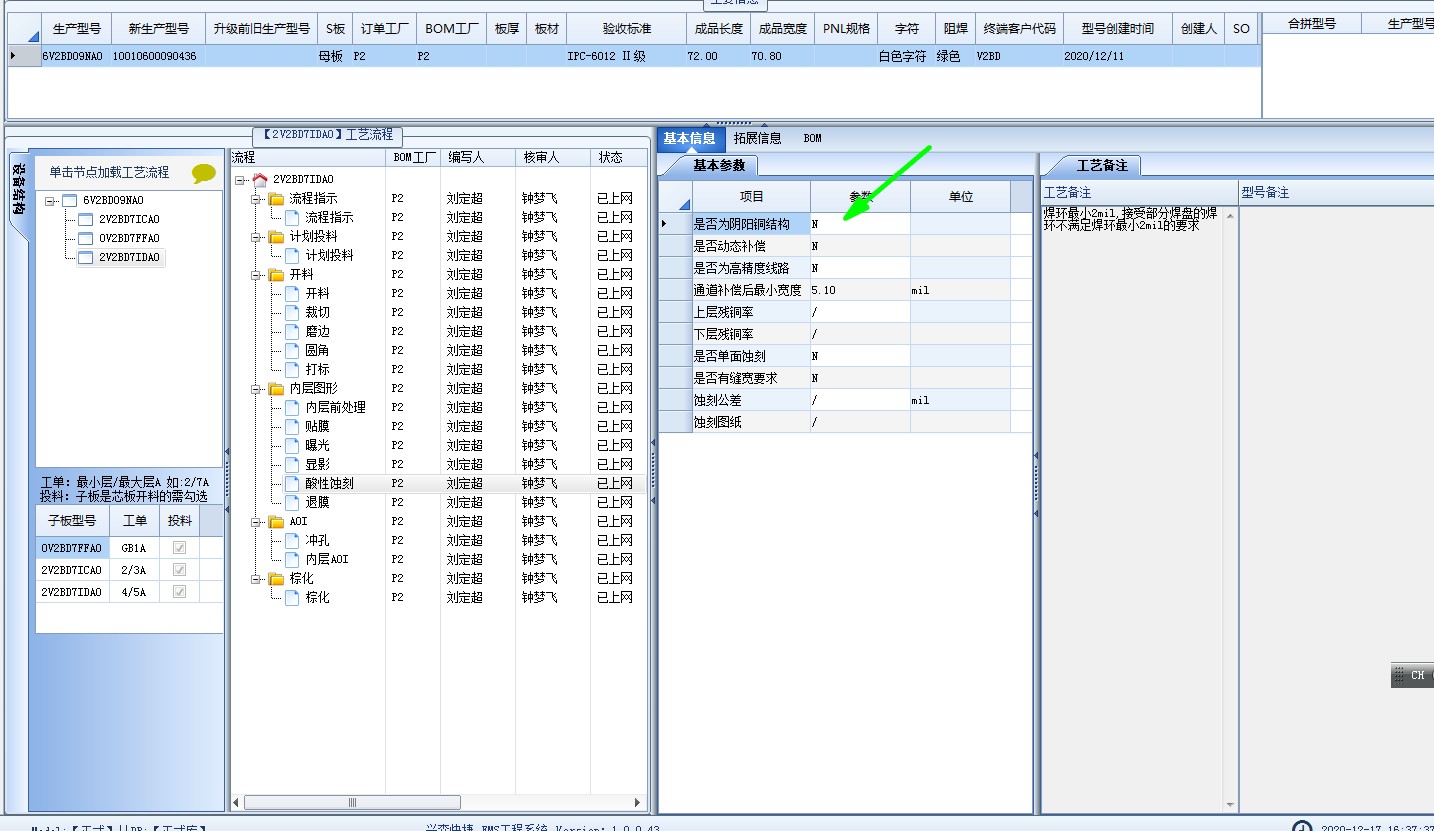Click the node icon for 2V2BD7ICA0
Viewport: 1434px width, 831px height.
85,220
